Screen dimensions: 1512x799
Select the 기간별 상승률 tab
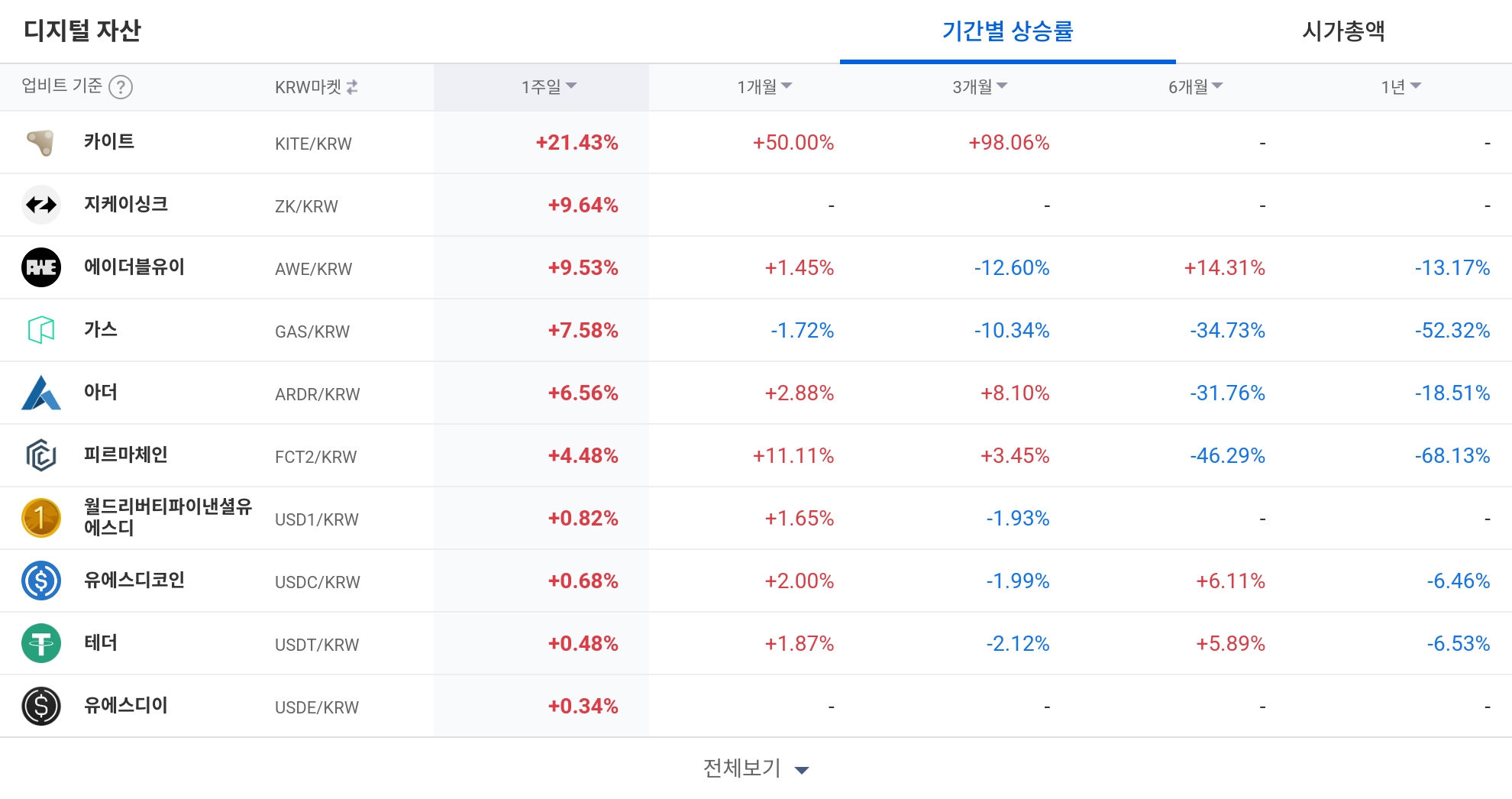click(1007, 32)
